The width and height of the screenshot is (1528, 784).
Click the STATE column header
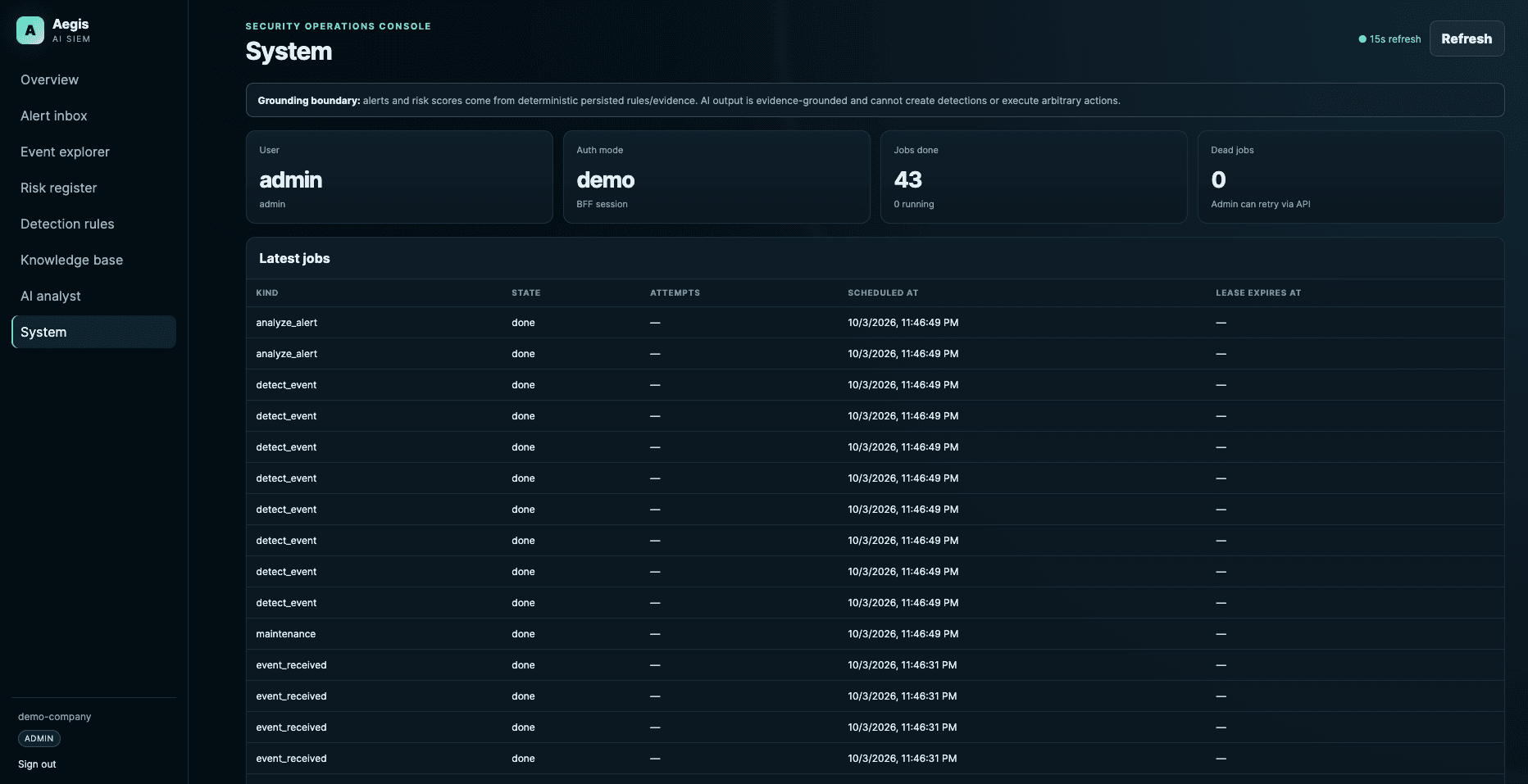[x=525, y=292]
